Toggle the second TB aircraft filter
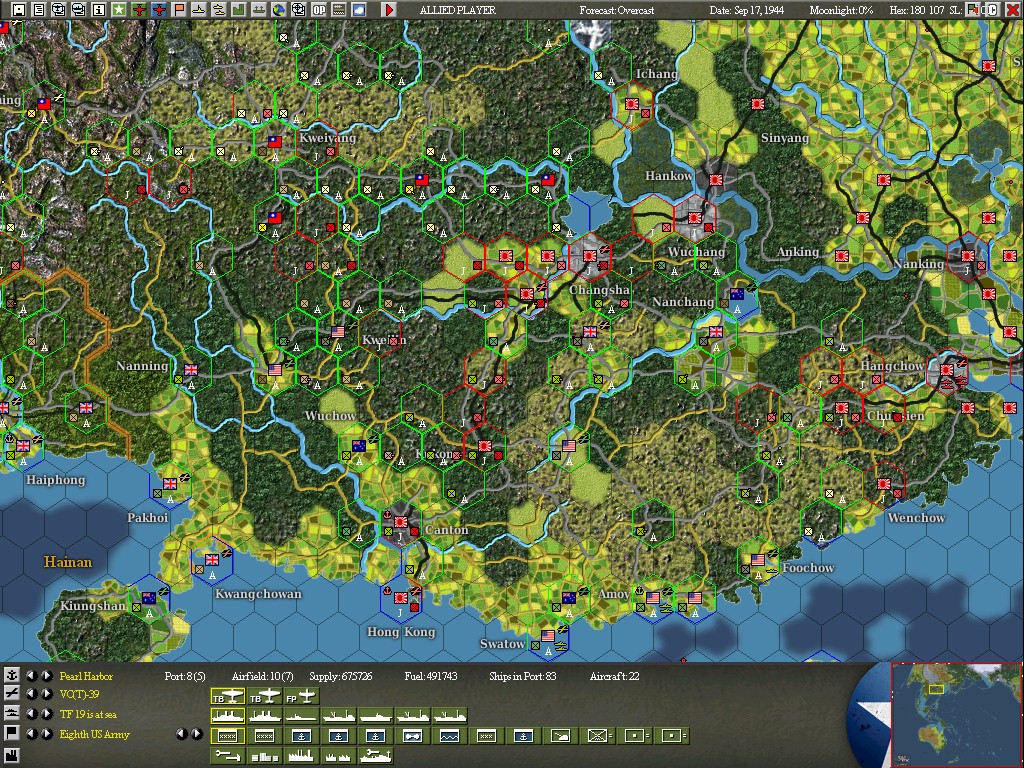Viewport: 1024px width, 768px height. (264, 696)
